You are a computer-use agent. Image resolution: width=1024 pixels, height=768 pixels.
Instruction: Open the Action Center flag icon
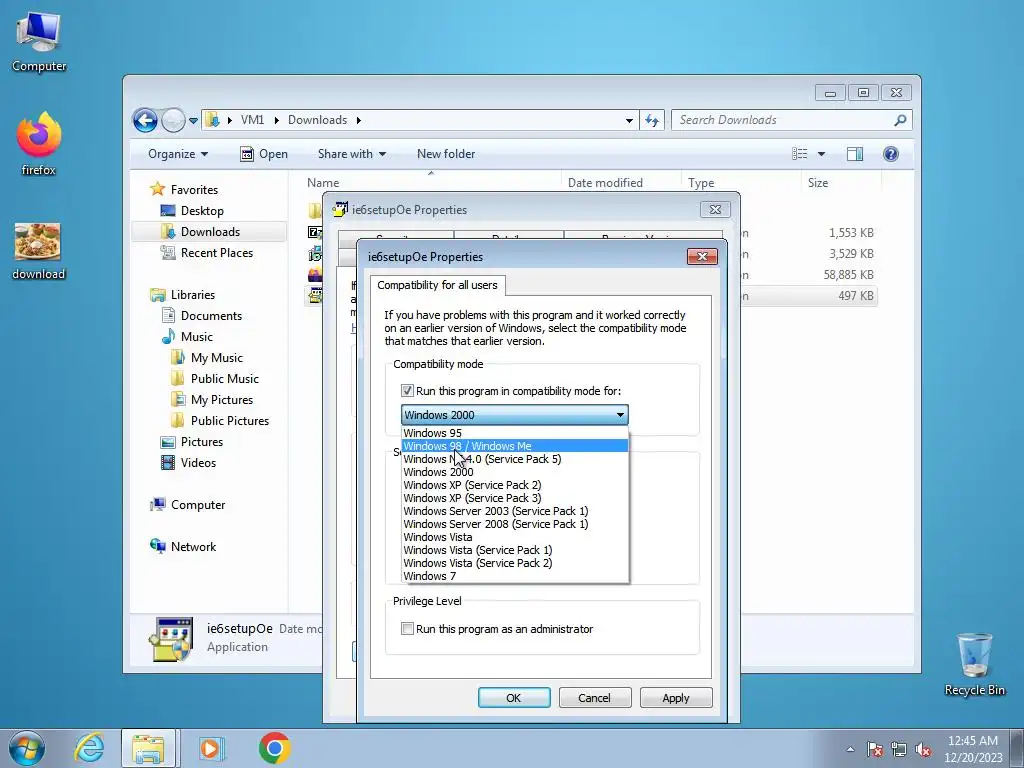(875, 749)
